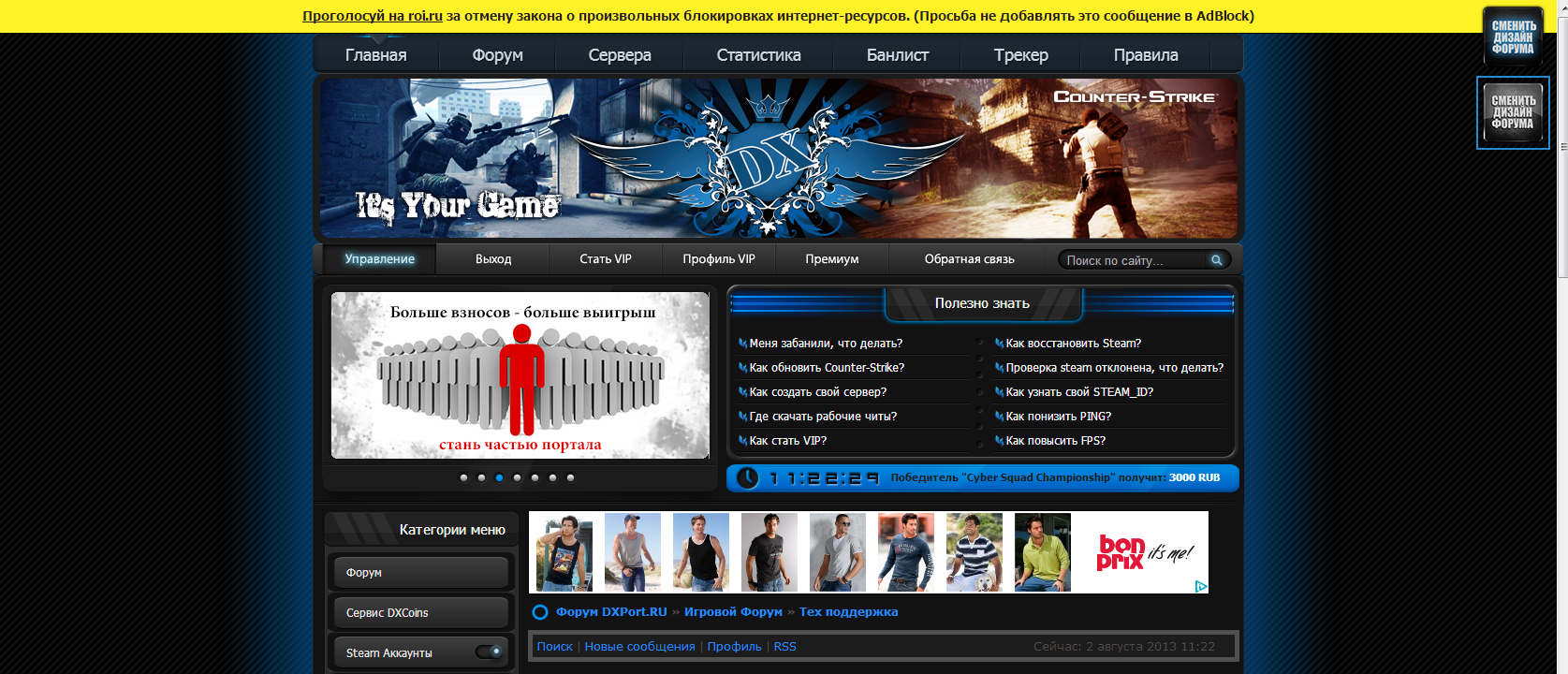Click the clock icon beside countdown timer

pyautogui.click(x=747, y=477)
